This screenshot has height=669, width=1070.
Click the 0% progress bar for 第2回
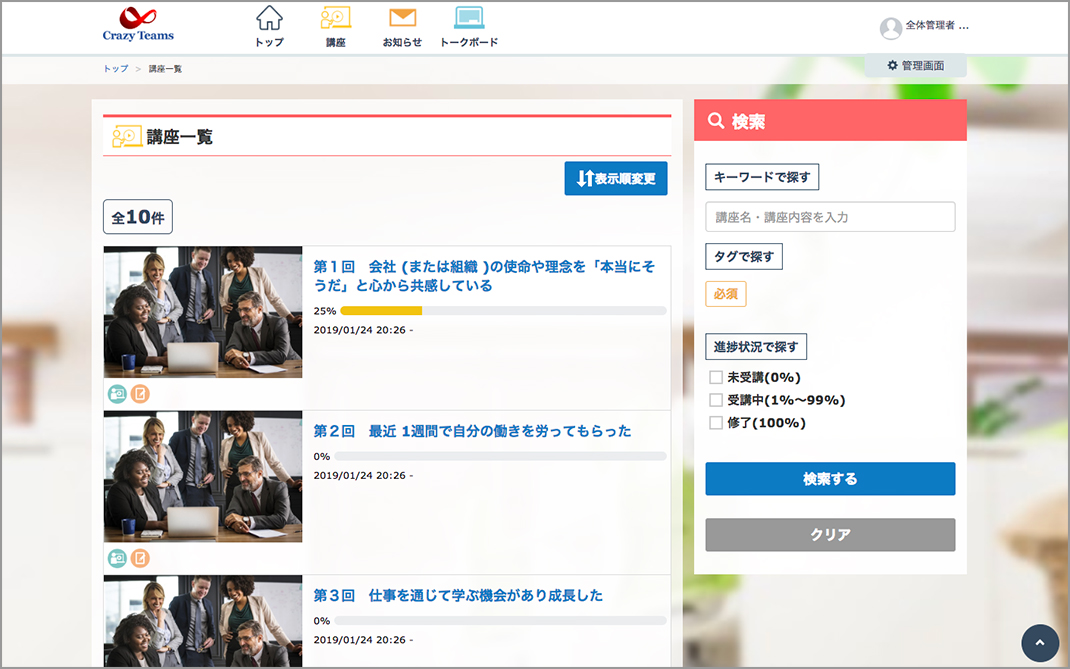click(500, 456)
